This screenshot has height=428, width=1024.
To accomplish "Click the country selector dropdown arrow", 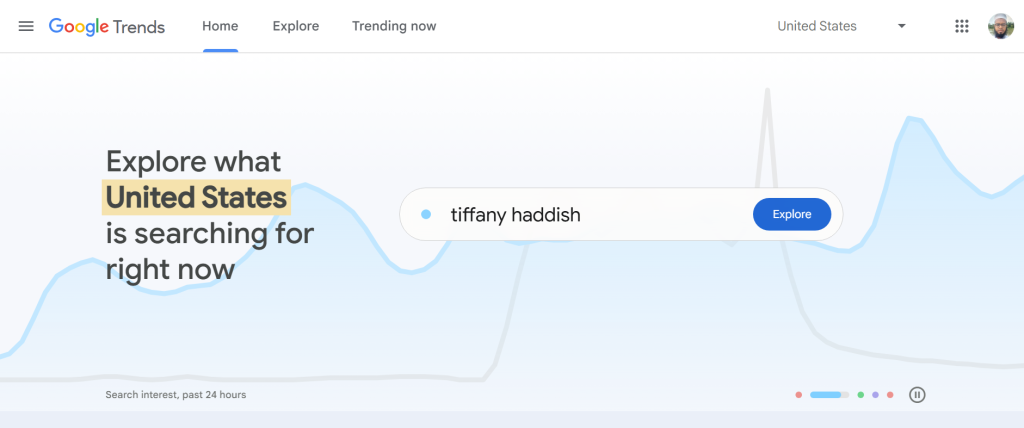I will pos(902,26).
